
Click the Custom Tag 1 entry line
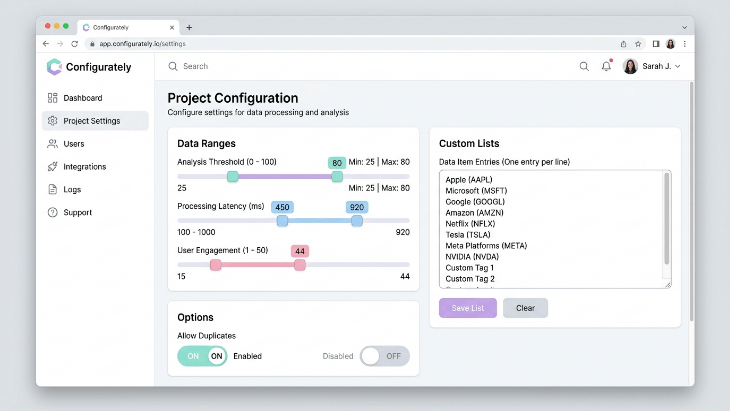tap(470, 268)
